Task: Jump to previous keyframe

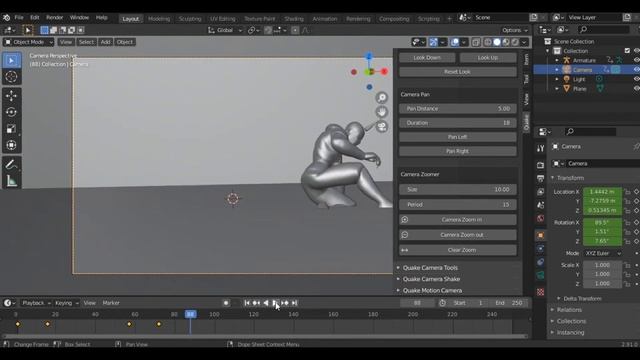Action: pos(256,303)
